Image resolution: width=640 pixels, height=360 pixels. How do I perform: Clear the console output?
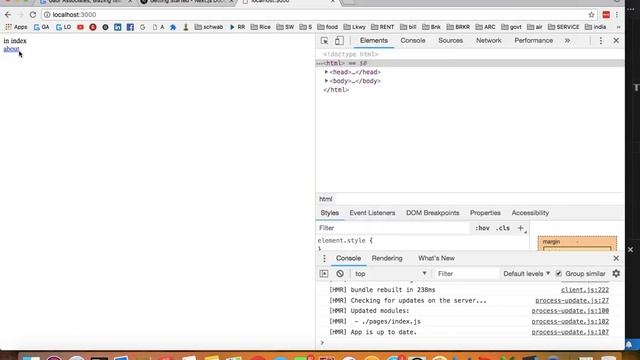(340, 274)
